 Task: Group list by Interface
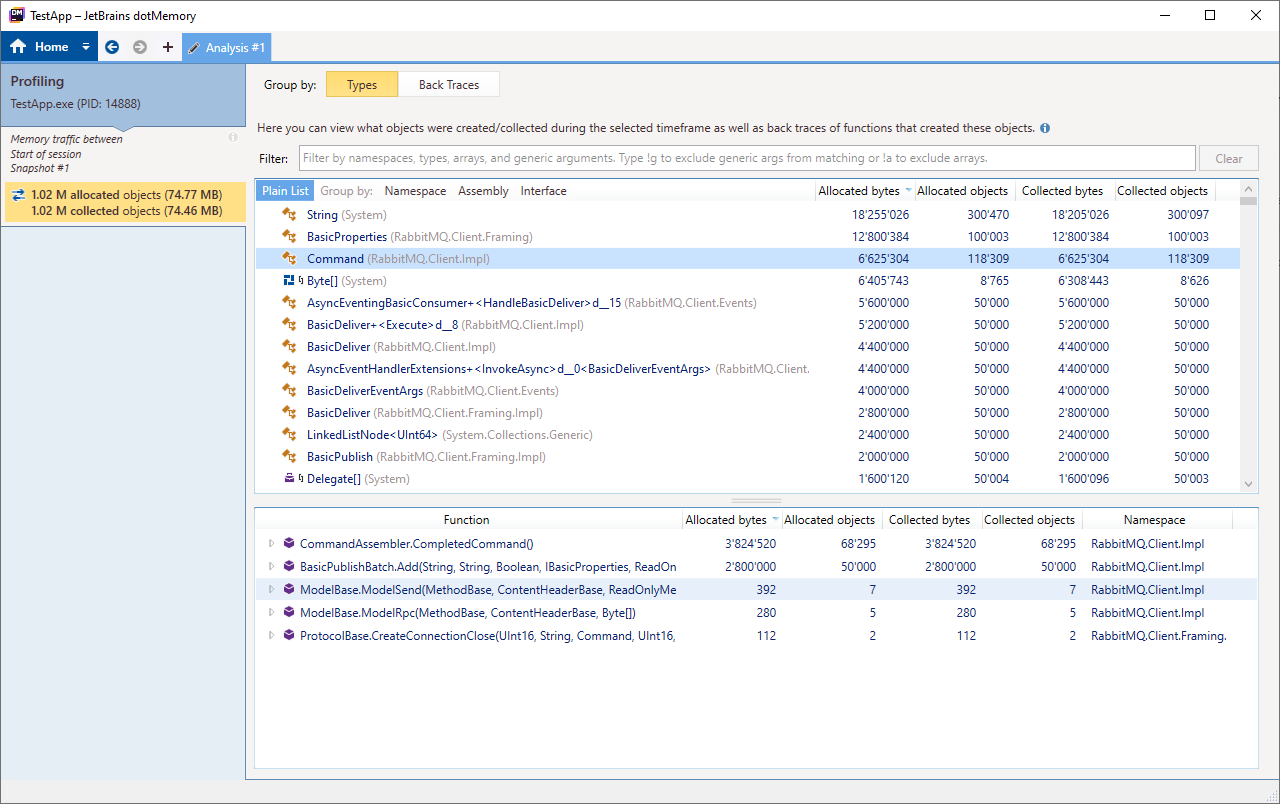point(543,191)
